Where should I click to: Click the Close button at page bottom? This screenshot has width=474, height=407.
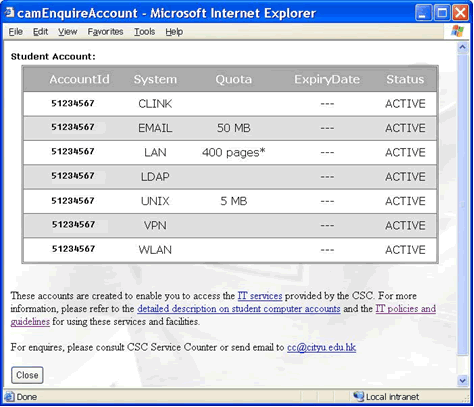27,375
